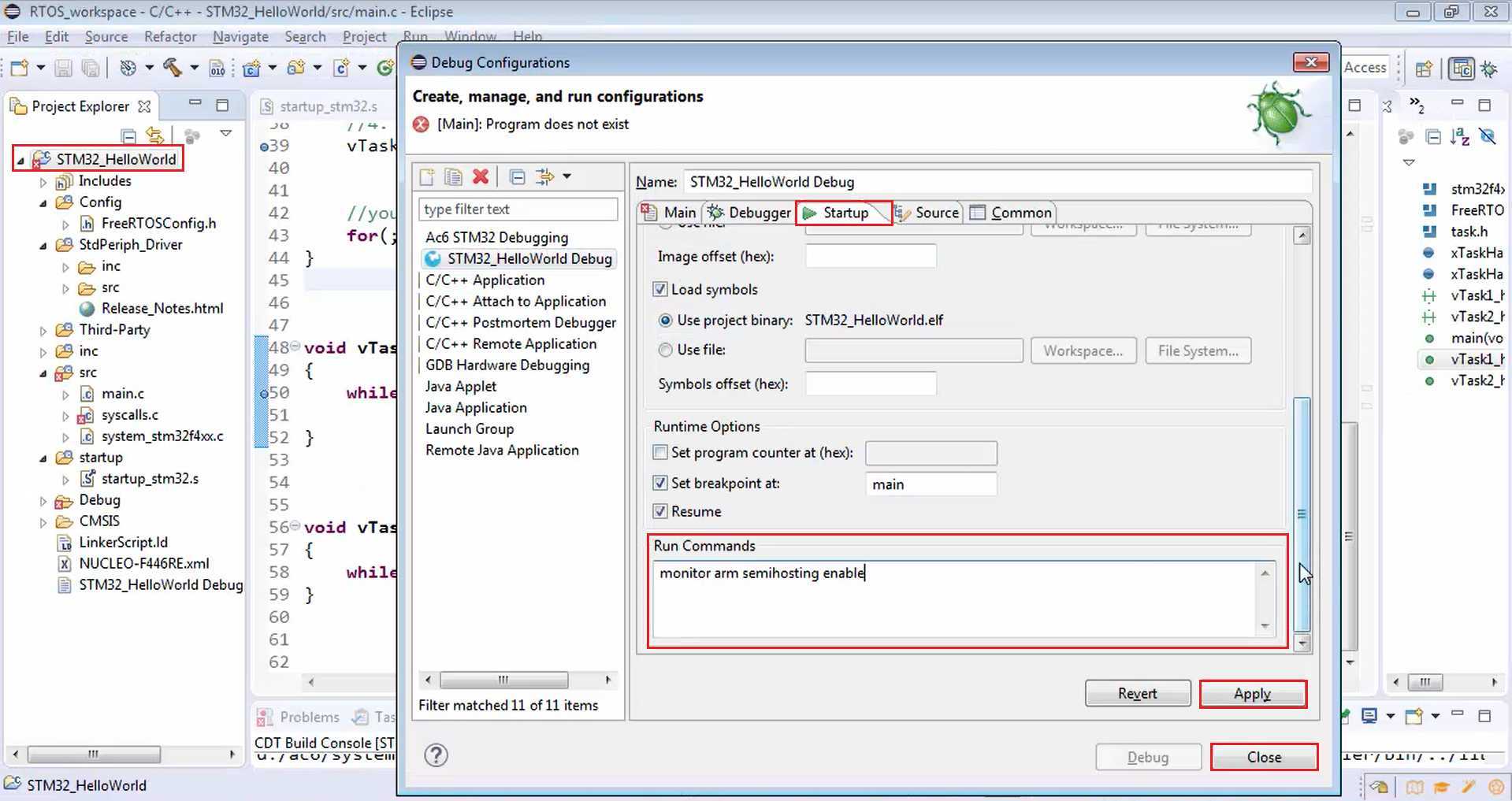
Task: Collapse all configurations icon in dialog
Action: pyautogui.click(x=517, y=176)
